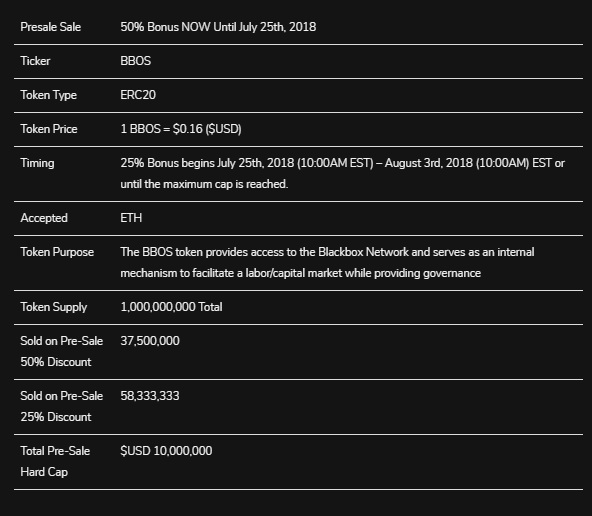Select the $USD 10,000,000 hard cap value

[x=166, y=451]
